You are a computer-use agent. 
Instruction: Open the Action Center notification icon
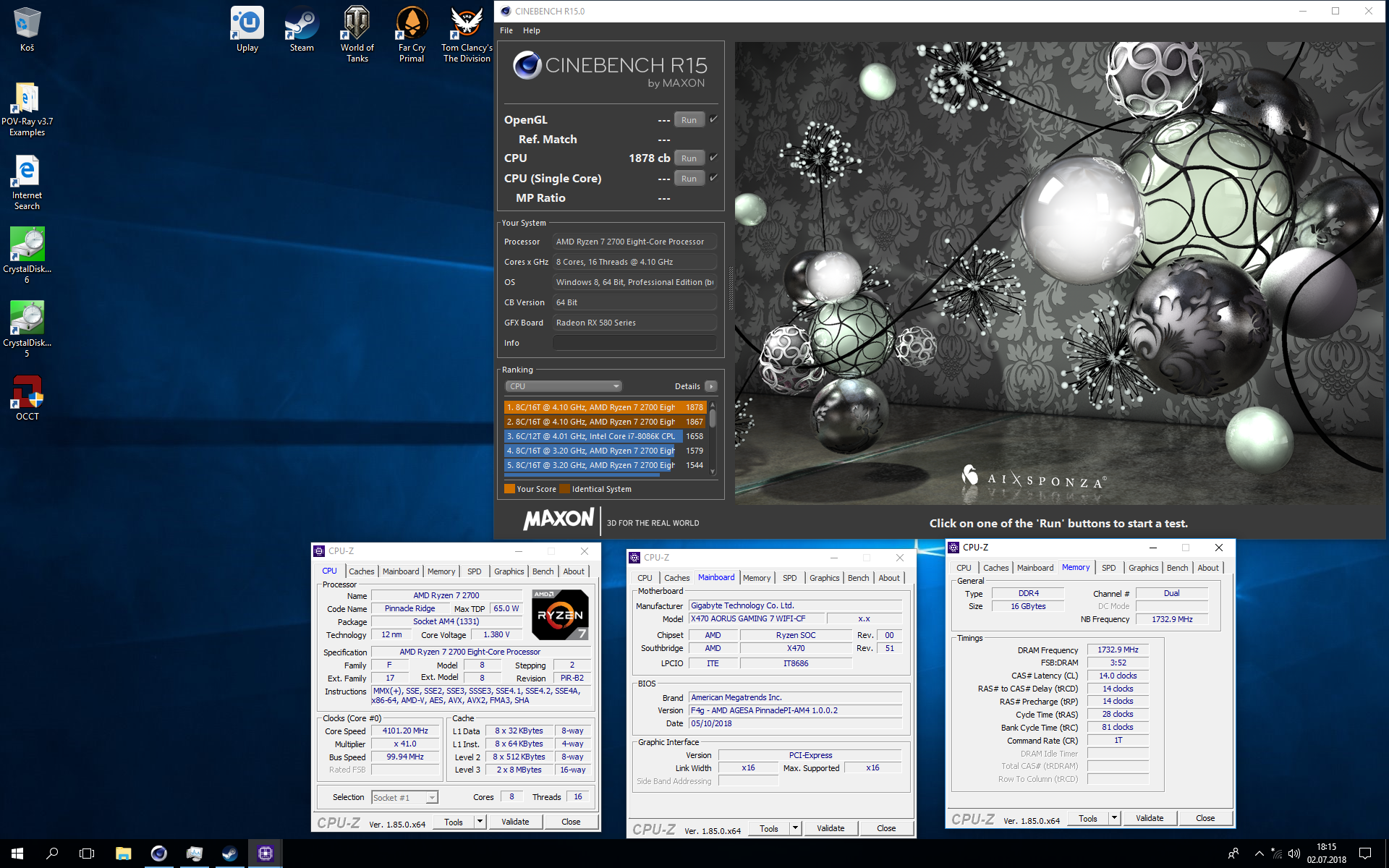[x=1365, y=854]
